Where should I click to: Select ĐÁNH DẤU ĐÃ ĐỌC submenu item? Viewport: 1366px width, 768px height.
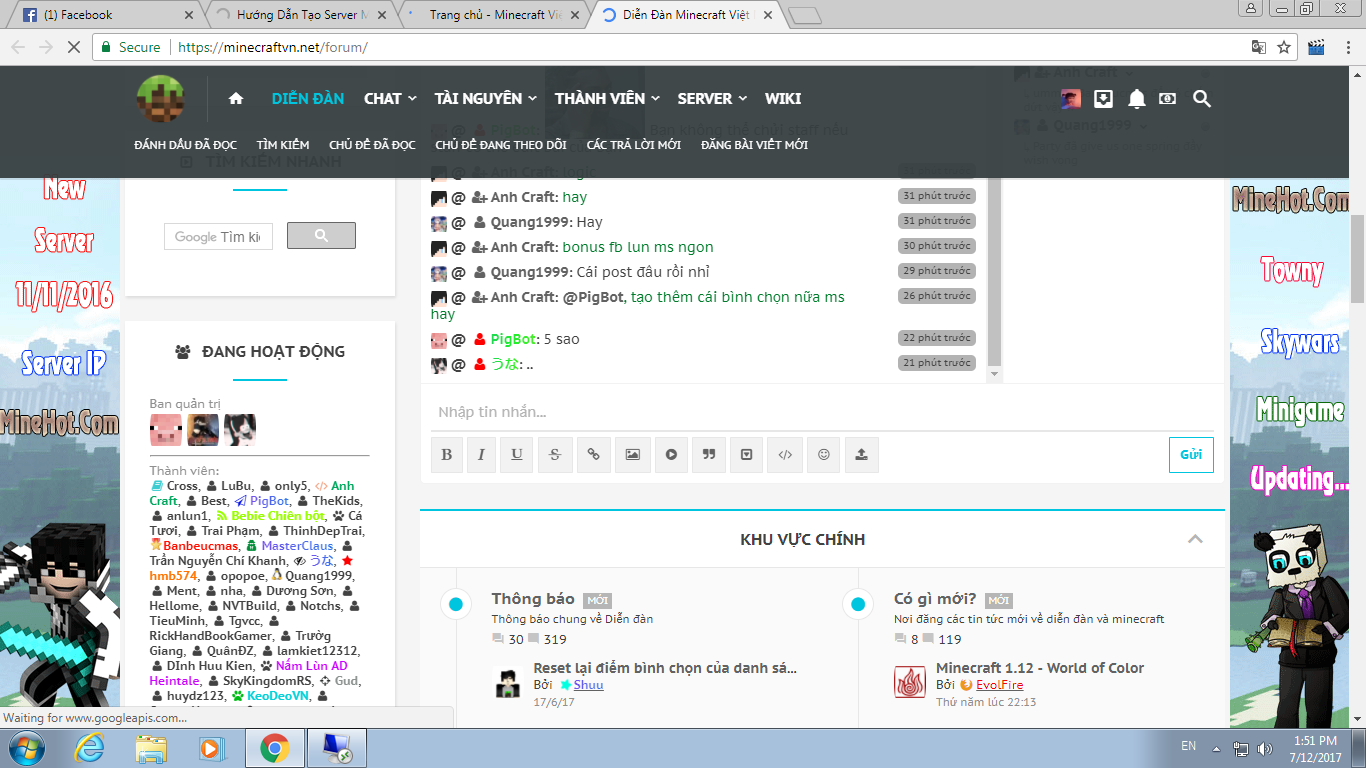click(x=186, y=145)
